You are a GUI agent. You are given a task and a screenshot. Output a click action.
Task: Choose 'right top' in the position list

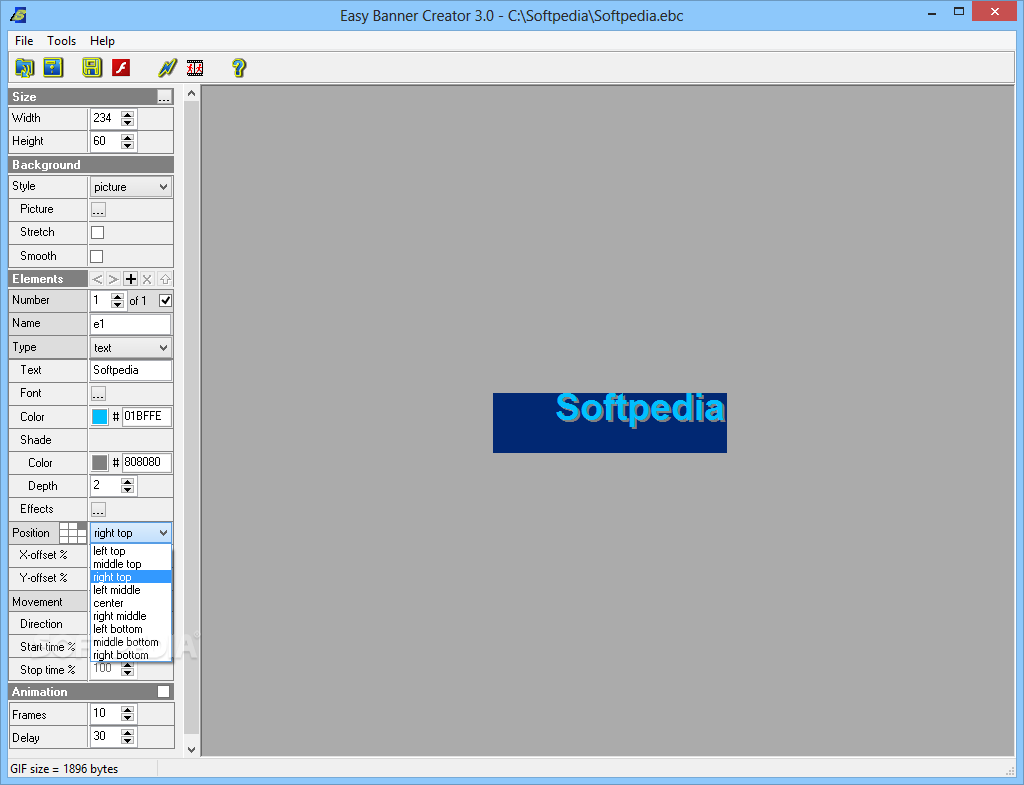131,577
